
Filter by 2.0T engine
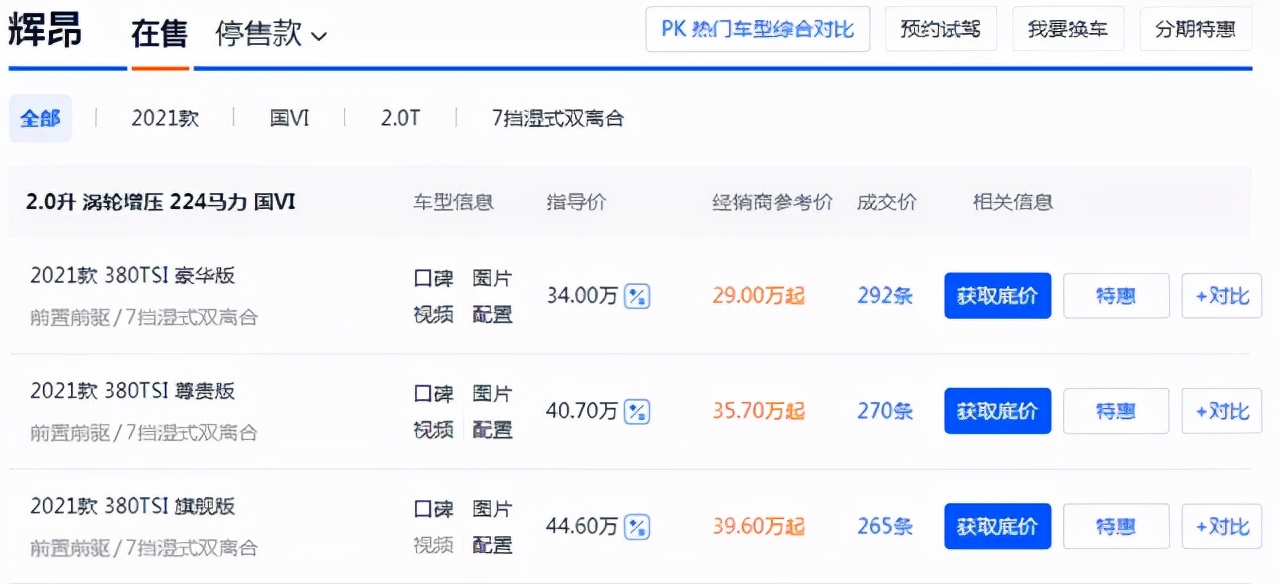pyautogui.click(x=400, y=118)
